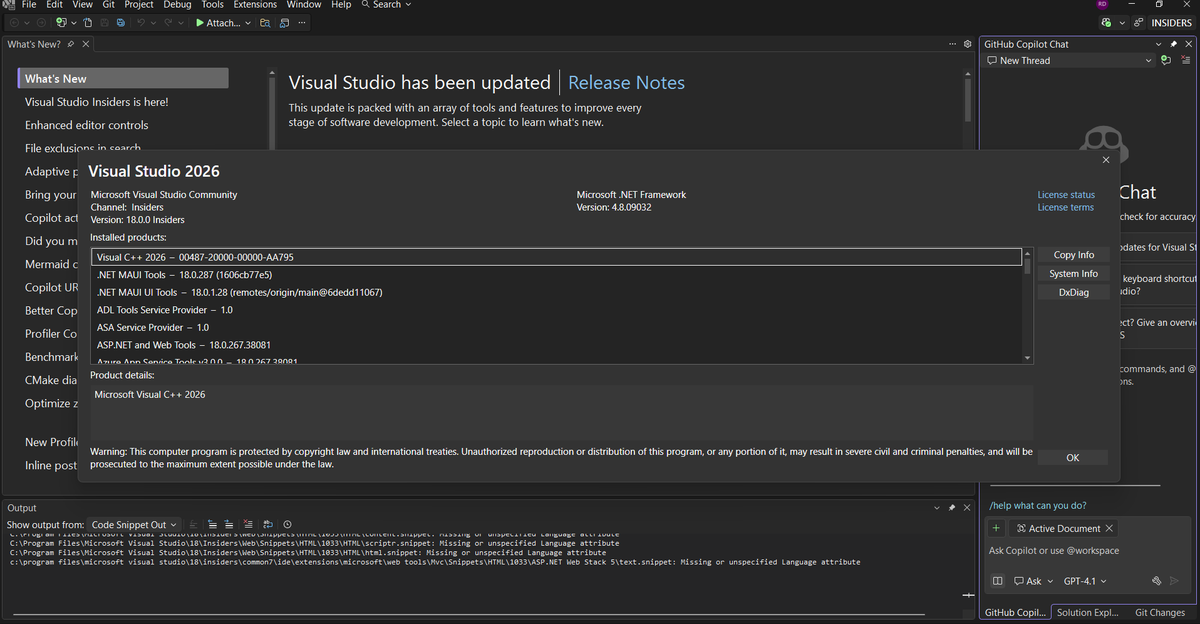This screenshot has height=624, width=1200.
Task: Click the green Attach play button
Action: coord(199,23)
